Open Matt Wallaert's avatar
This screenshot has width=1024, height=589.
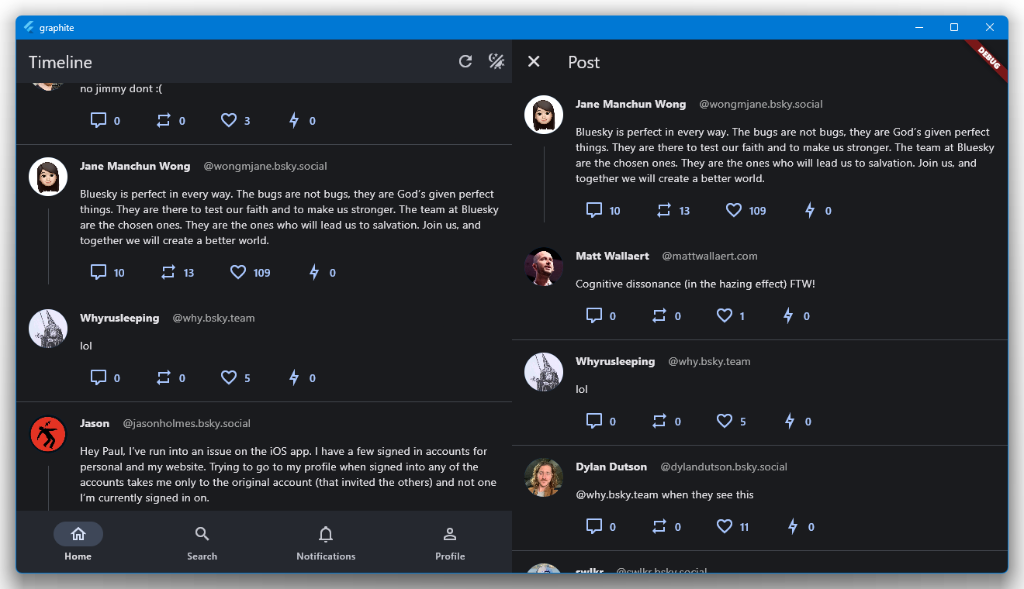[x=543, y=266]
